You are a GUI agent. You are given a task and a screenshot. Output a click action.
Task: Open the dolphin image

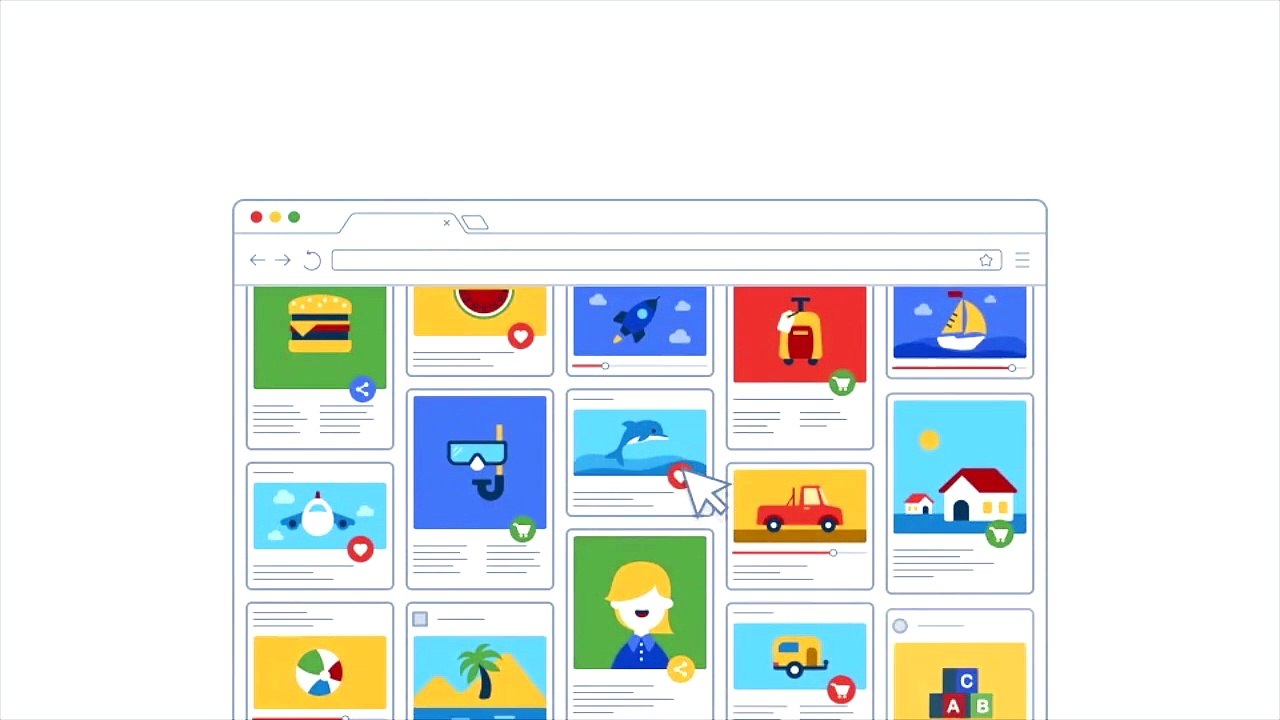pos(640,443)
